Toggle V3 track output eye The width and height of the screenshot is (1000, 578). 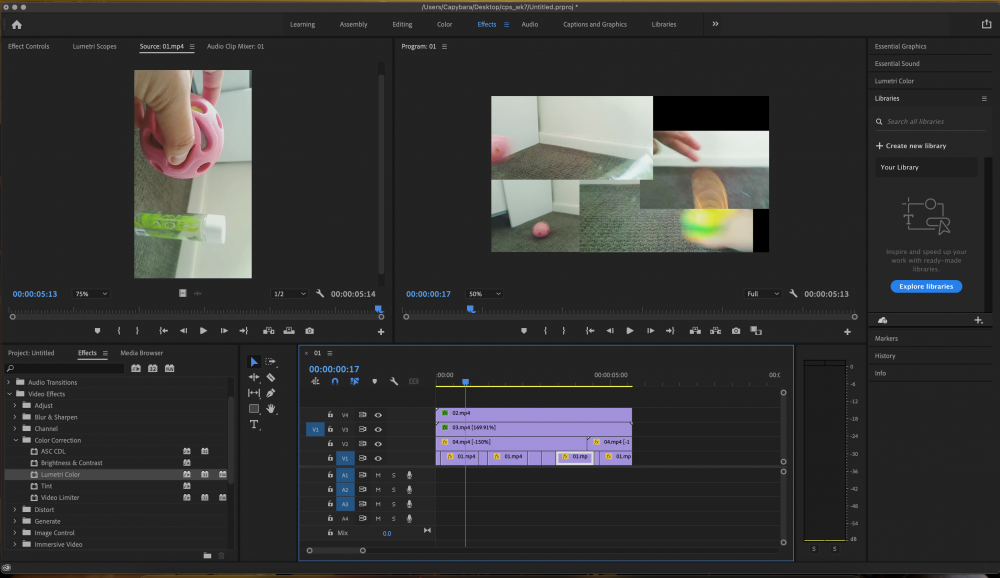coord(378,429)
